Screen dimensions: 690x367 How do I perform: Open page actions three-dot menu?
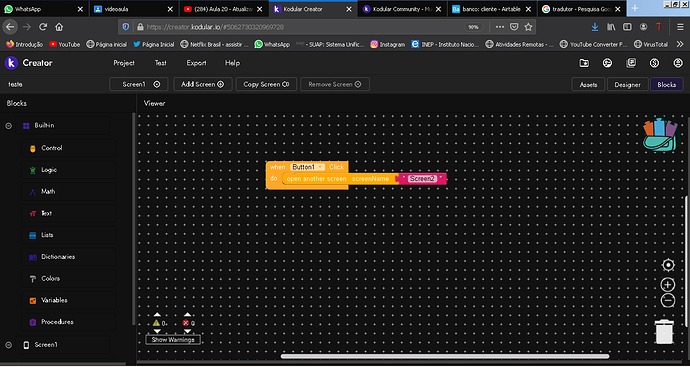pos(499,27)
